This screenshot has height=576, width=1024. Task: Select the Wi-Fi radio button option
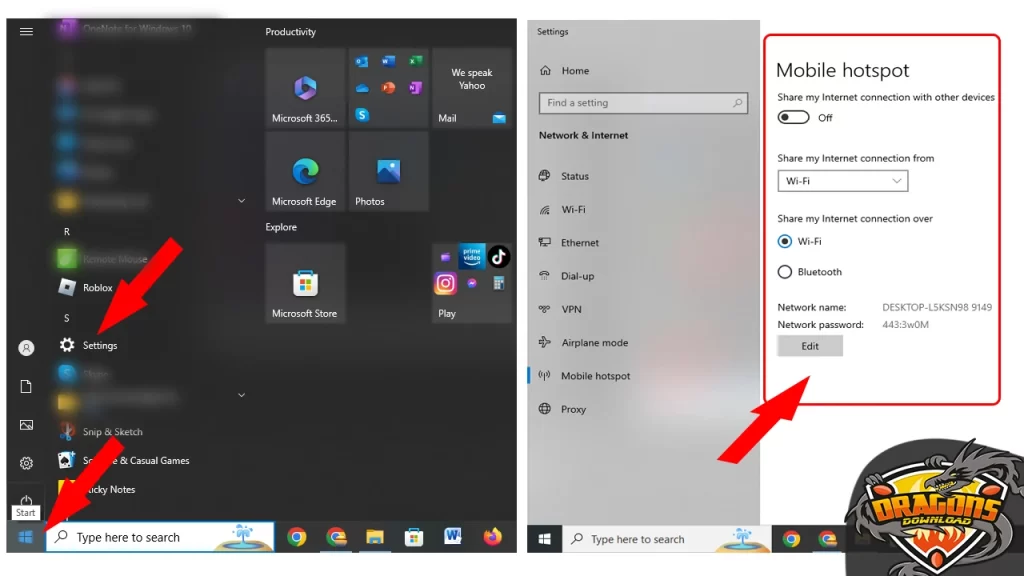(785, 241)
